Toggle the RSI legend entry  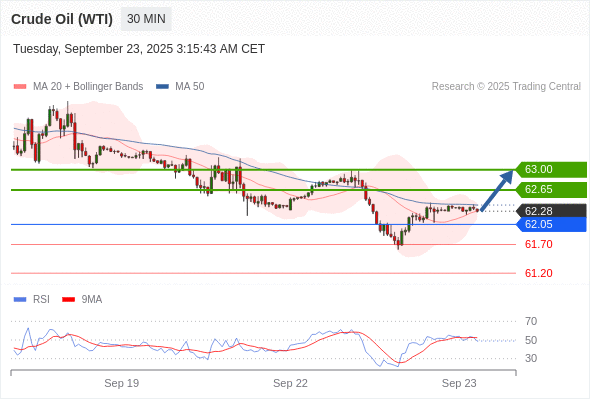(32, 300)
